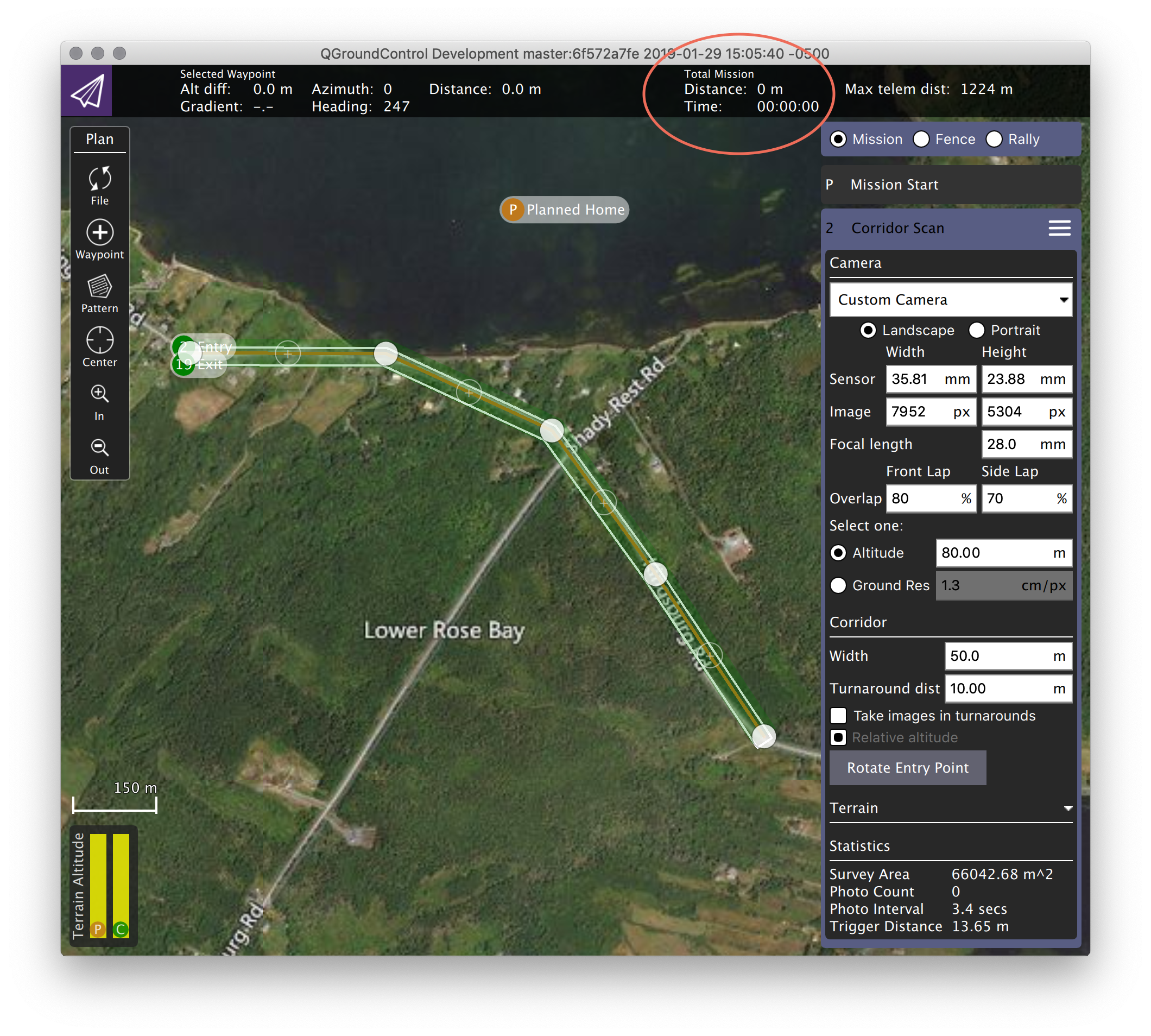Select the Mission radio button
Image resolution: width=1151 pixels, height=1036 pixels.
[838, 140]
